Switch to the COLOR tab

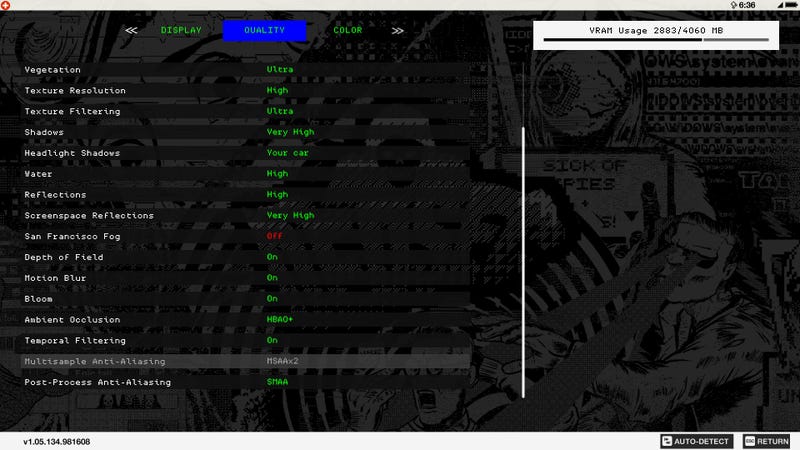pos(347,31)
